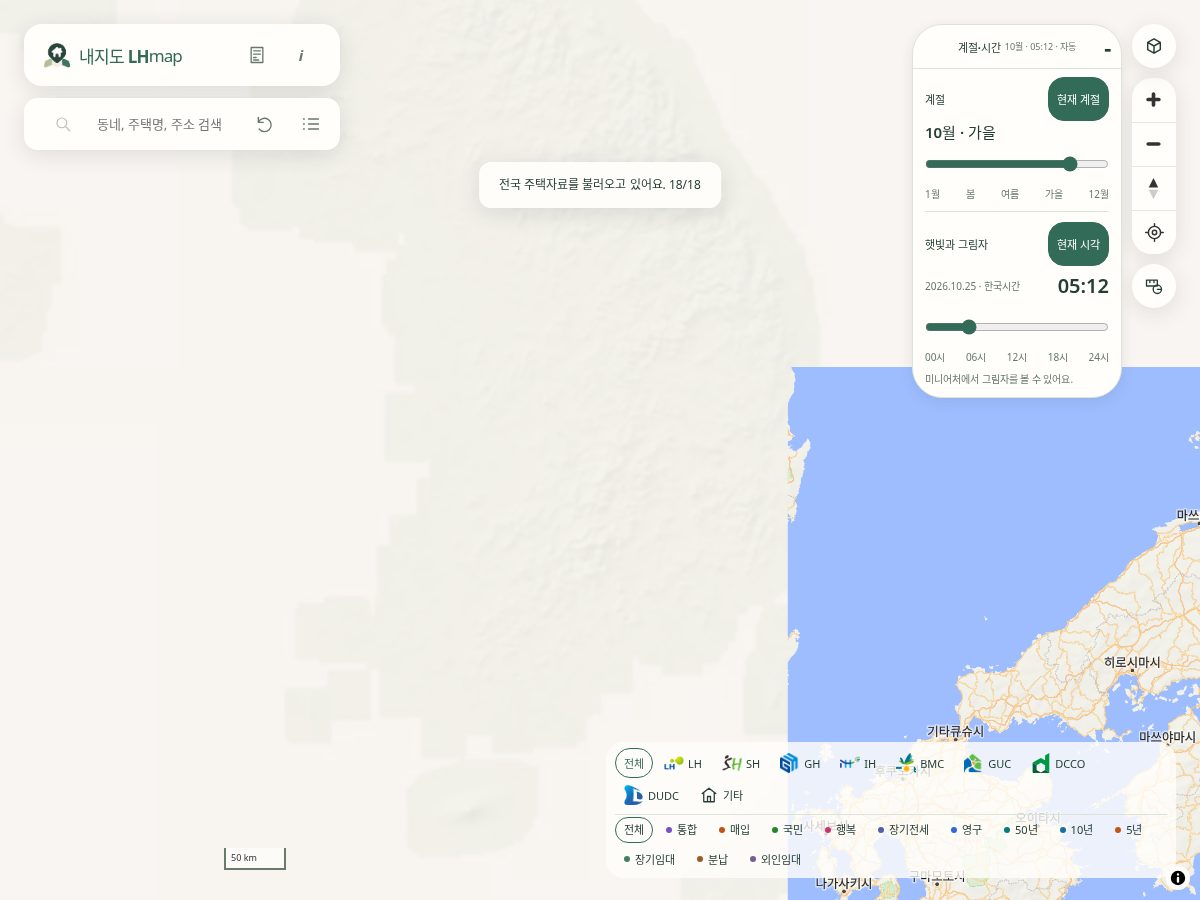
Task: Locate me with the crosshair button
Action: (1154, 232)
